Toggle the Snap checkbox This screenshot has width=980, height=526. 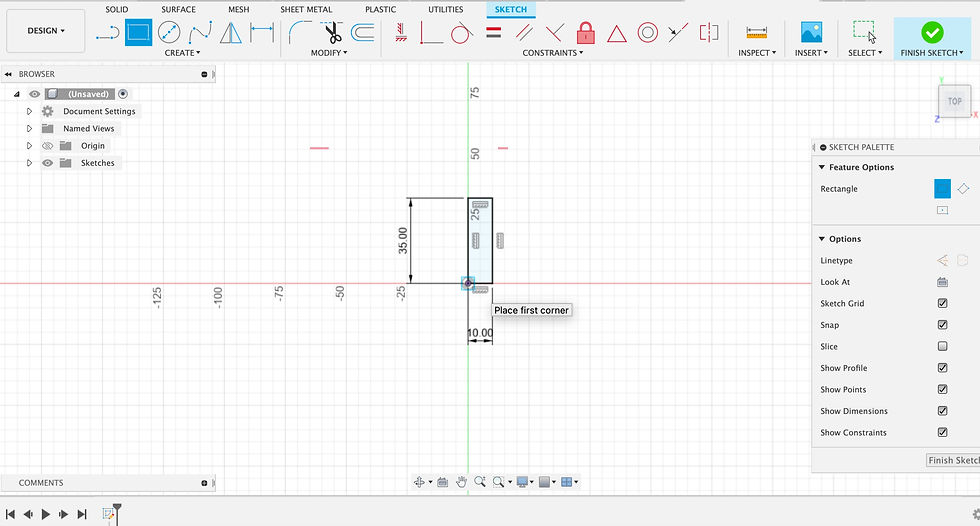(x=942, y=325)
